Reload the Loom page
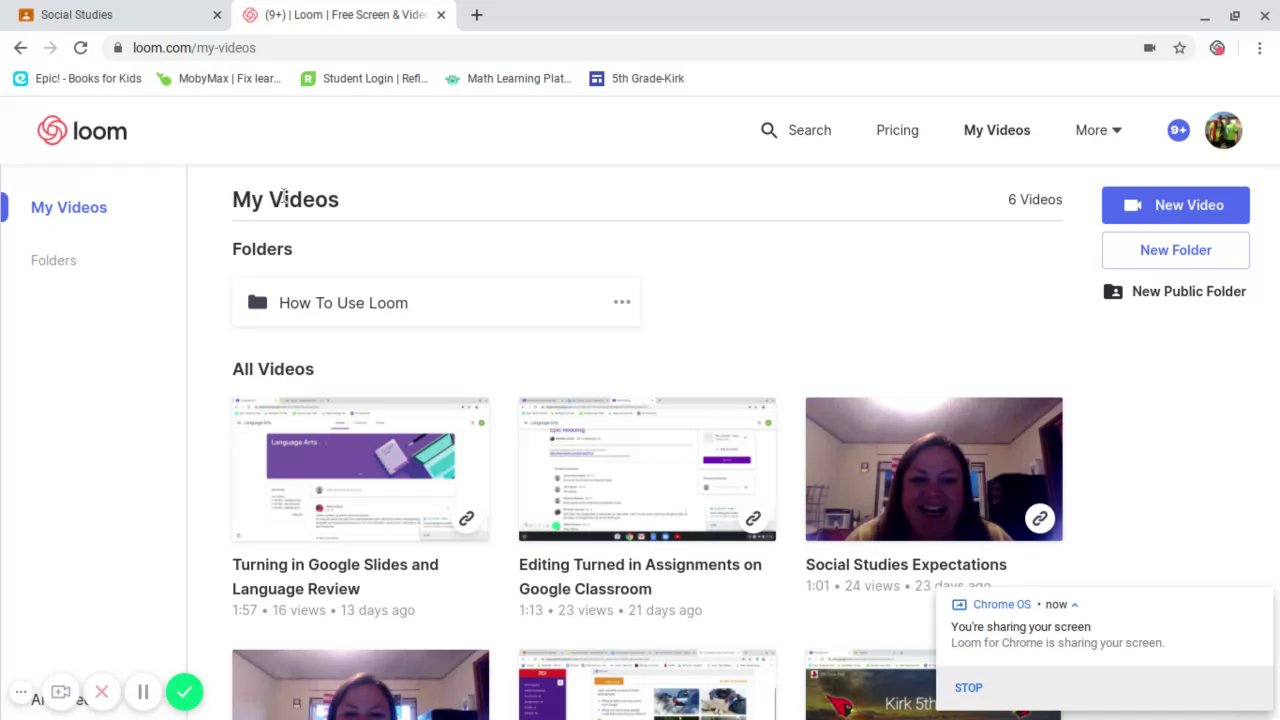 81,48
